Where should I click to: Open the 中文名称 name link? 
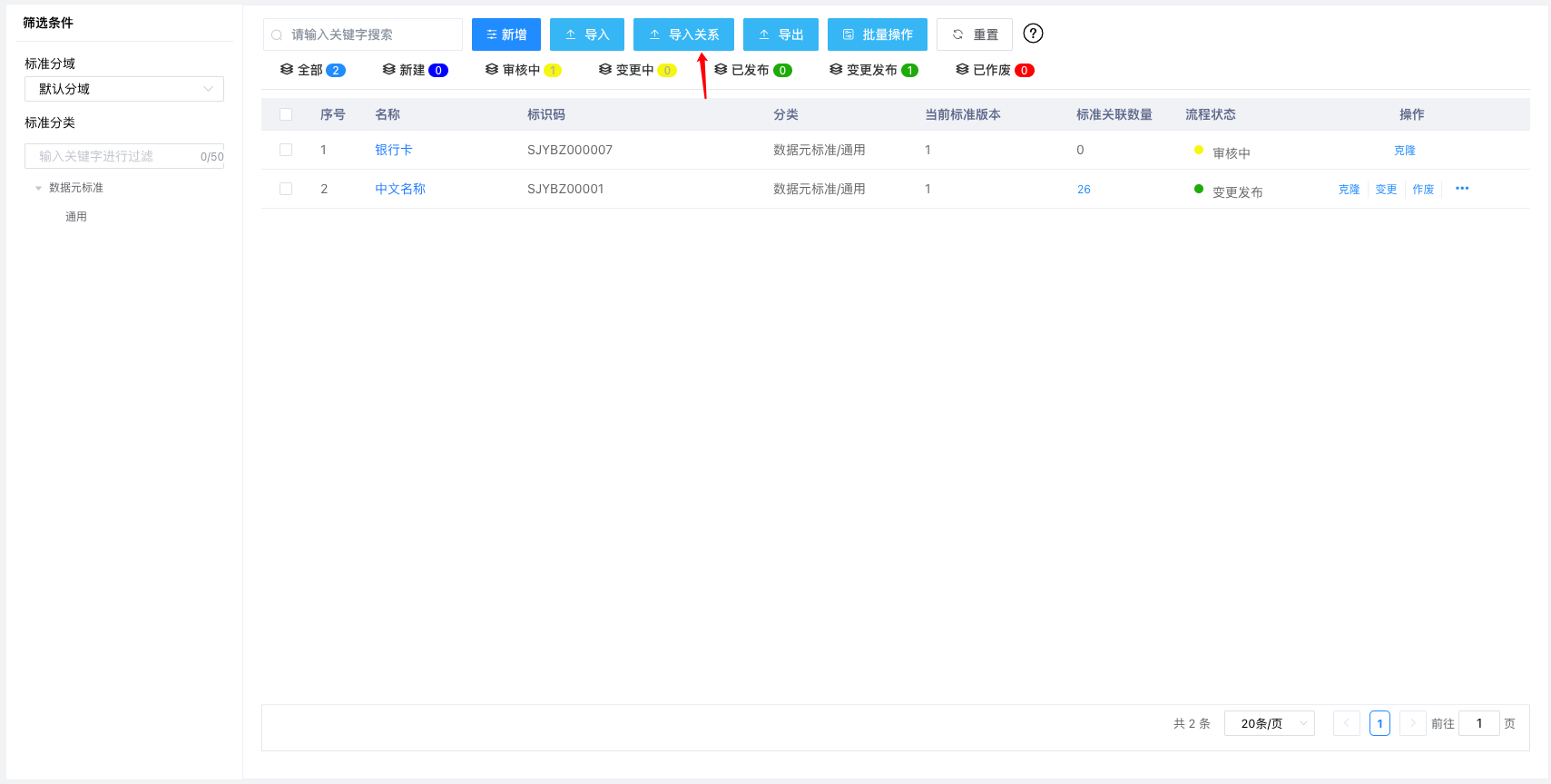[x=400, y=189]
